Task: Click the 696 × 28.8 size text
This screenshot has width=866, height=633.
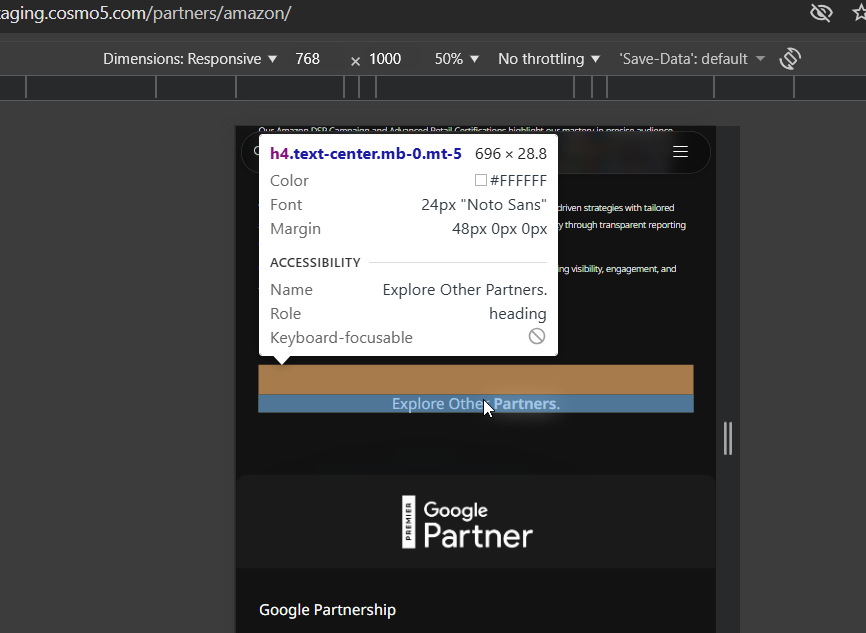Action: [x=511, y=154]
